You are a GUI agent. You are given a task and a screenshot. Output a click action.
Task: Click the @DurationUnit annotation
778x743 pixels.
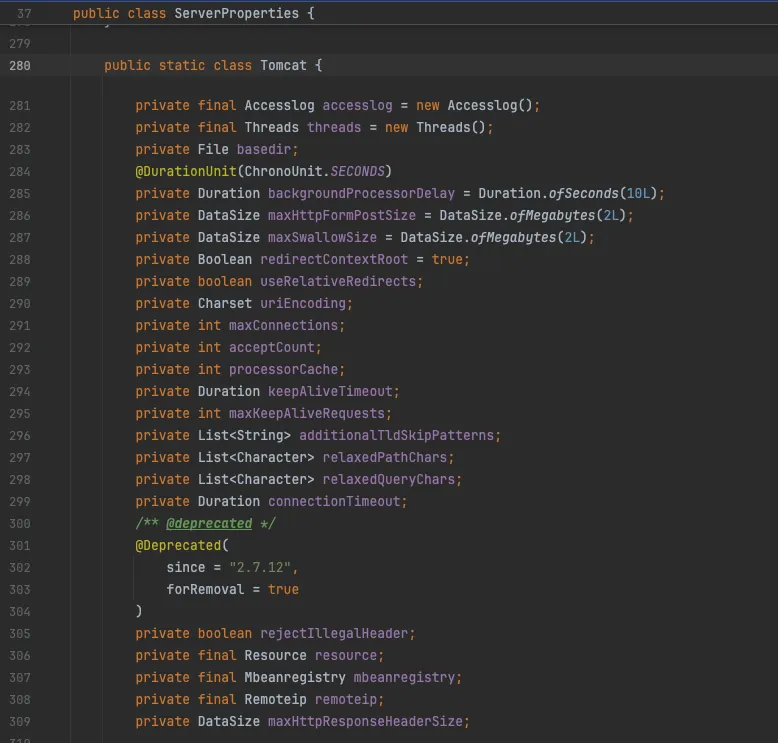pyautogui.click(x=186, y=171)
